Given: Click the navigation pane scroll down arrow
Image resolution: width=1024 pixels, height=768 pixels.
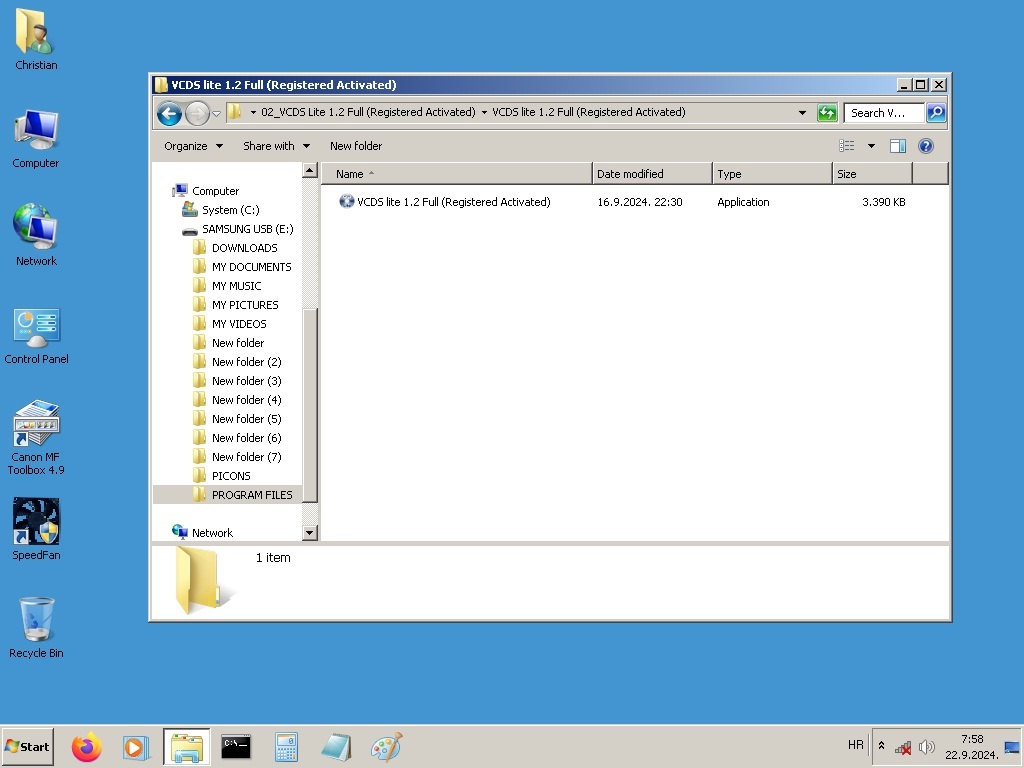Looking at the screenshot, I should 310,533.
